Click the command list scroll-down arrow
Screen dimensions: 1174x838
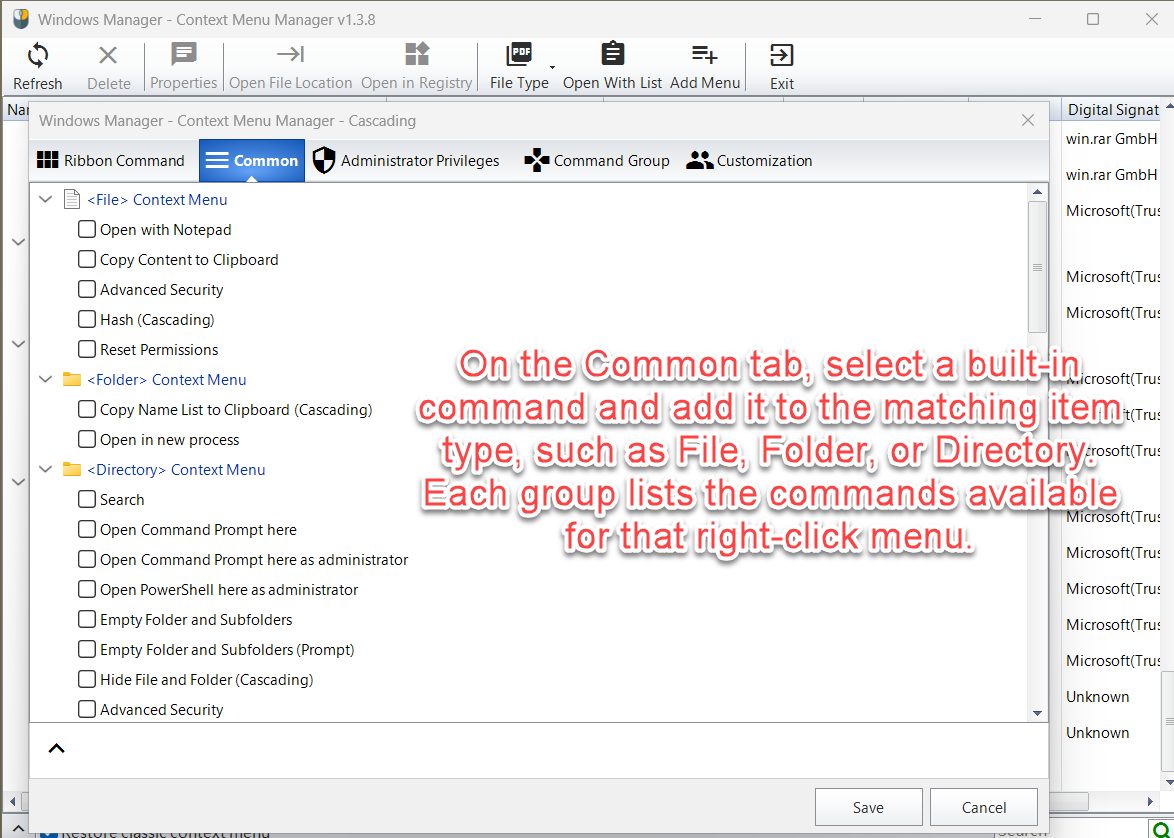pyautogui.click(x=1037, y=713)
